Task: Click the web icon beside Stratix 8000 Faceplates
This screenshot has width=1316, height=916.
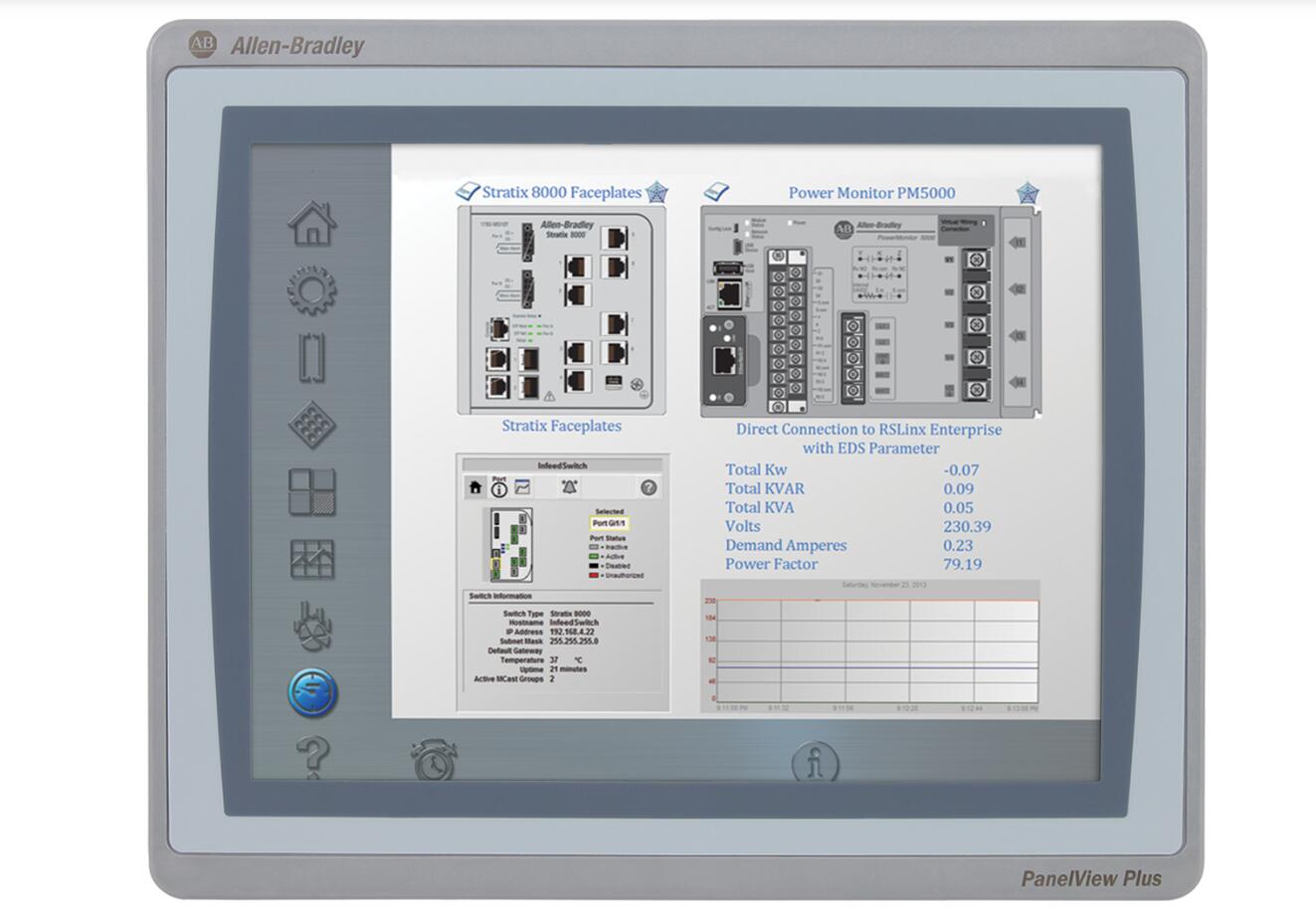Action: pos(657,192)
